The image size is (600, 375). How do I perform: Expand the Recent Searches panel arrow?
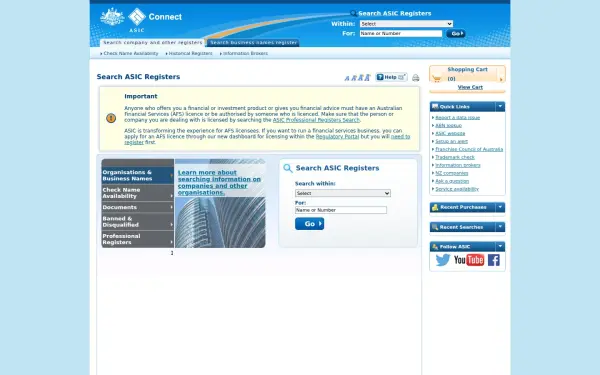coord(500,227)
